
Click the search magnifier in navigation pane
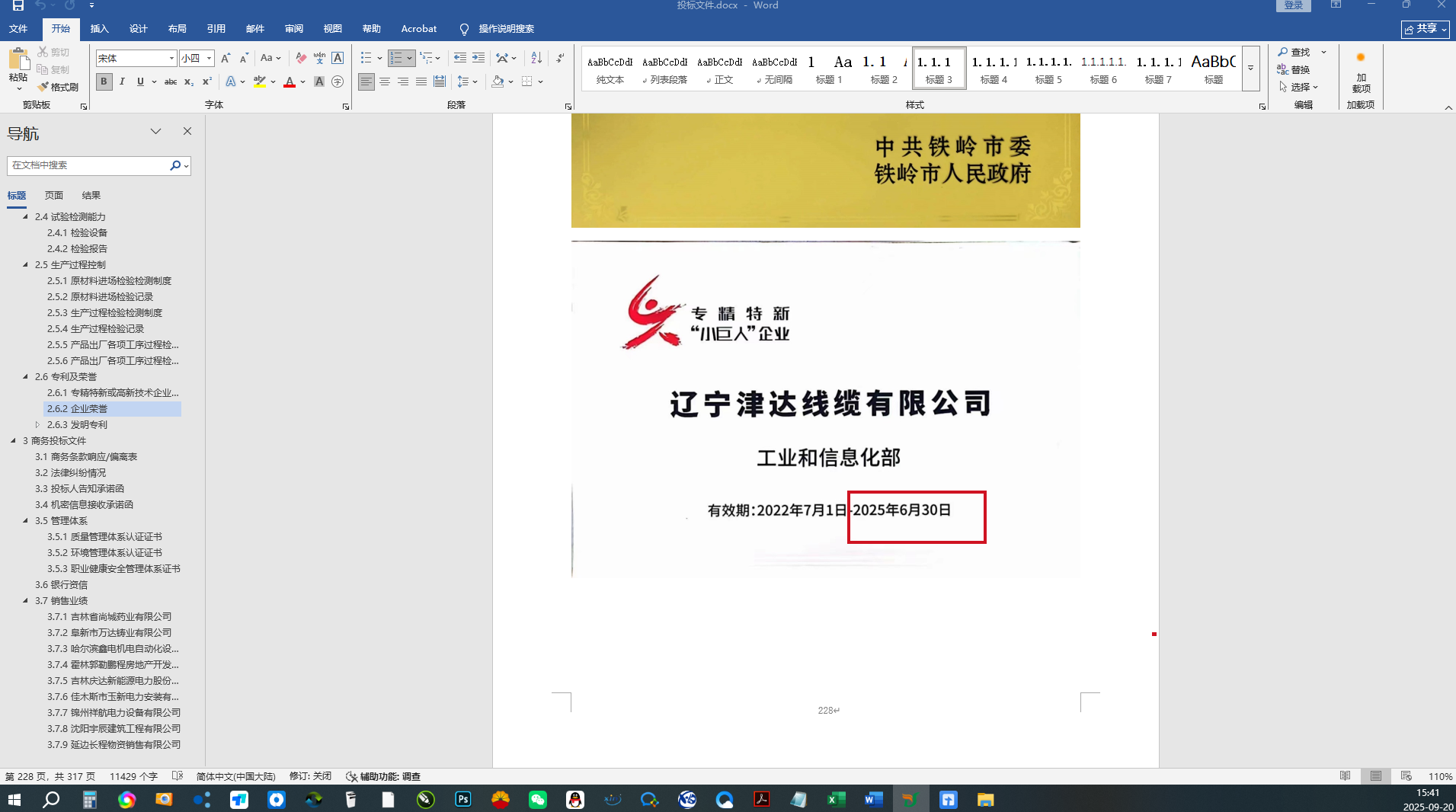(x=175, y=165)
